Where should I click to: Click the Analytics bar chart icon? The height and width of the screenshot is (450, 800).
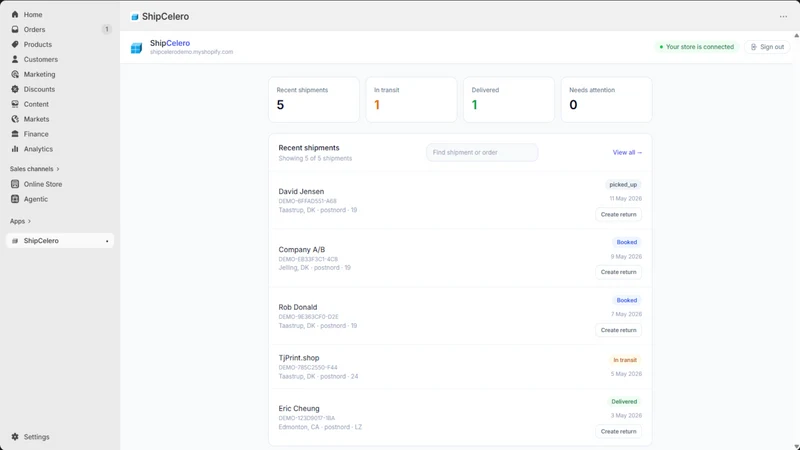15,149
